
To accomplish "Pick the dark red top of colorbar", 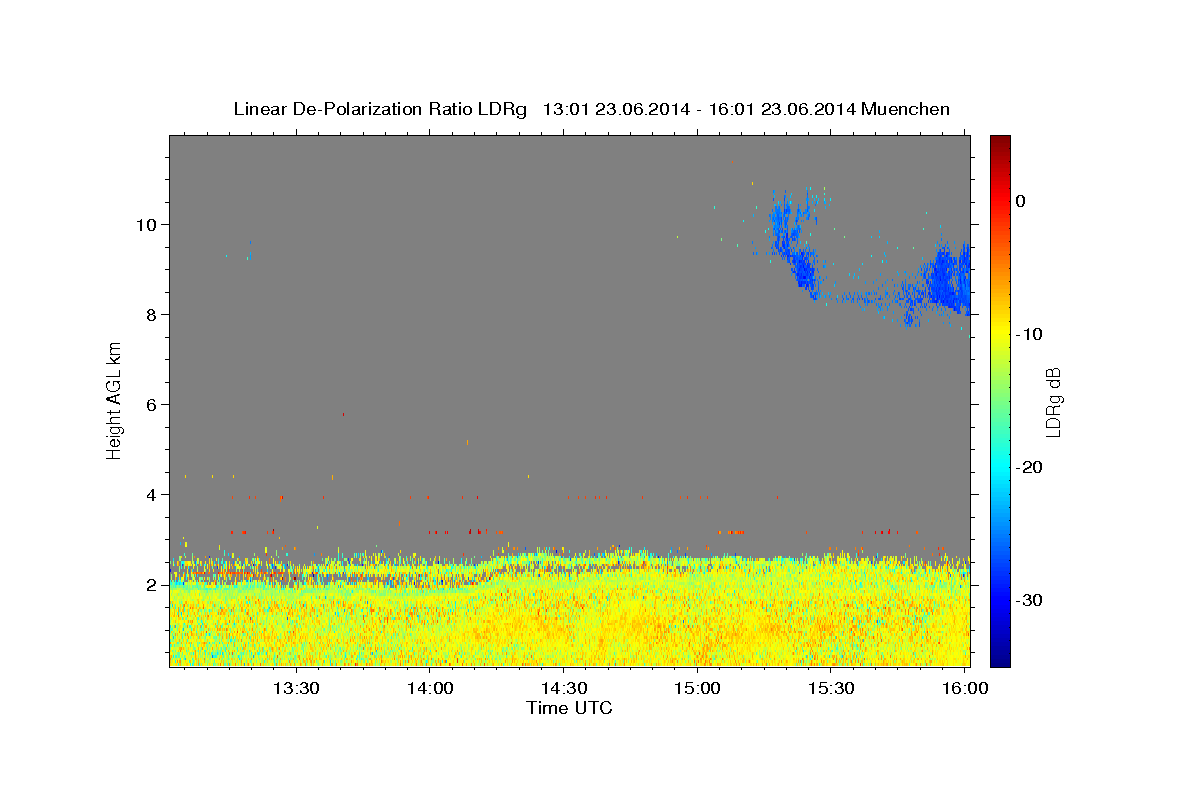I will pyautogui.click(x=1000, y=142).
